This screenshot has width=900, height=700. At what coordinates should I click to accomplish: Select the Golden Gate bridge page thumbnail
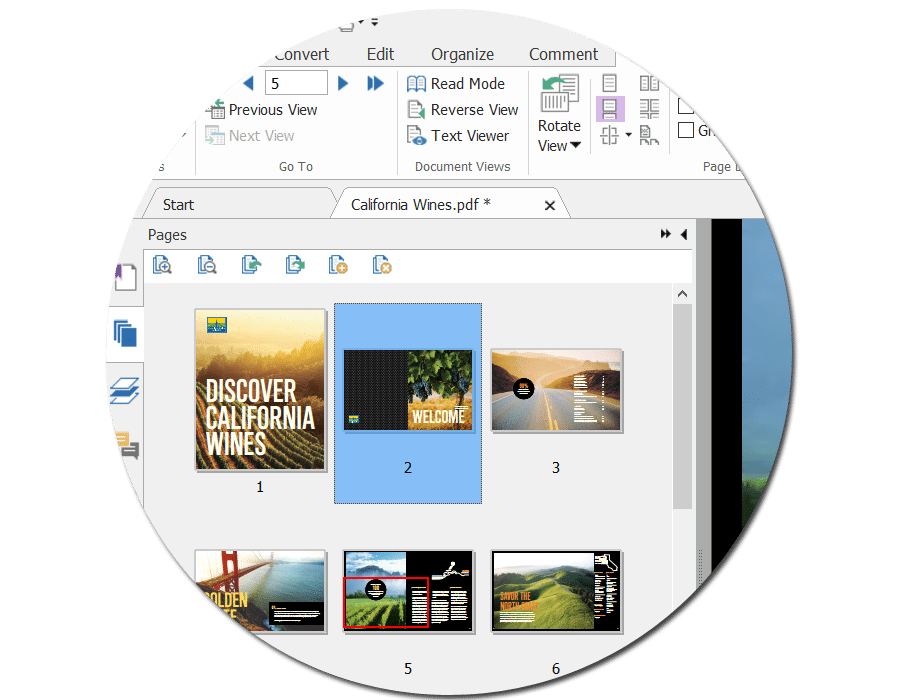click(x=260, y=591)
